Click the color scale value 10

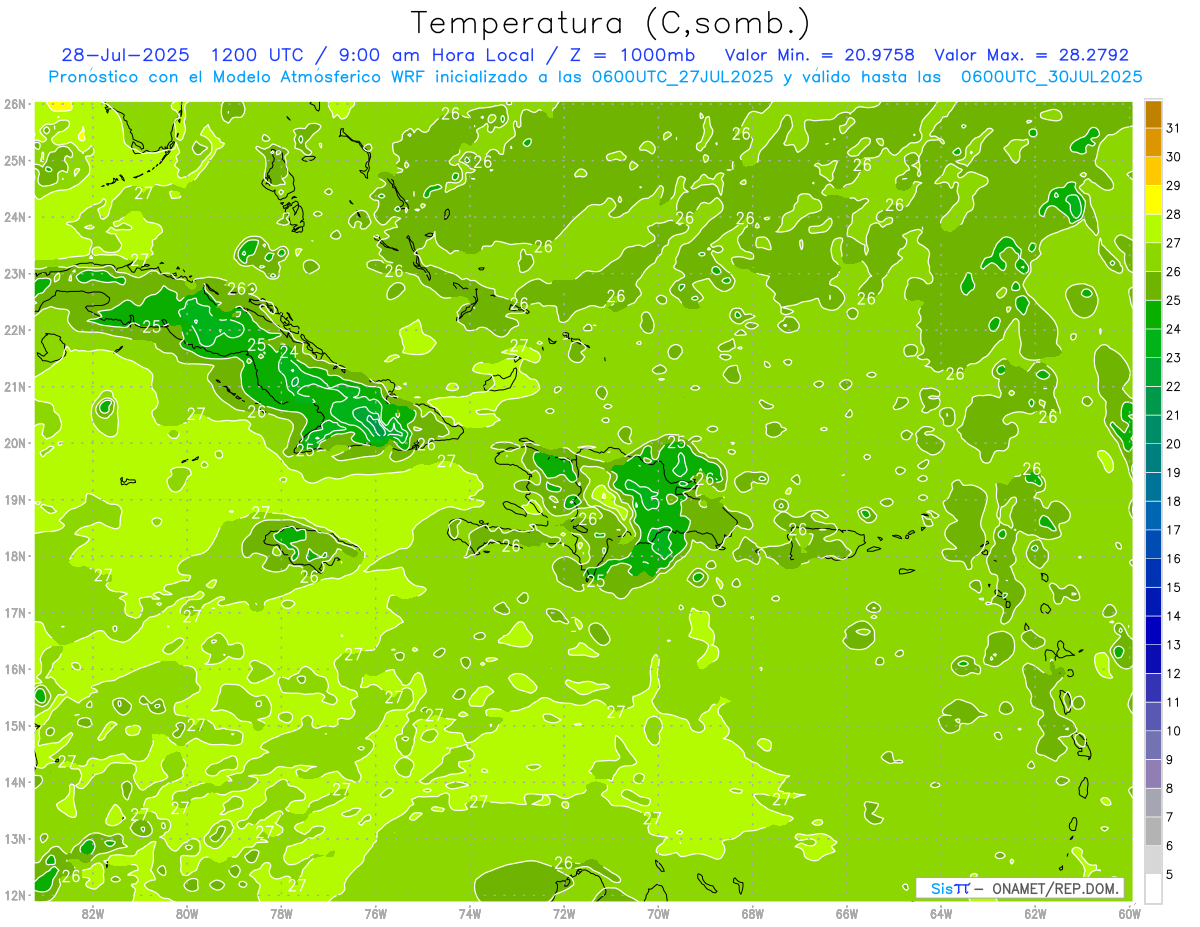click(x=1173, y=731)
